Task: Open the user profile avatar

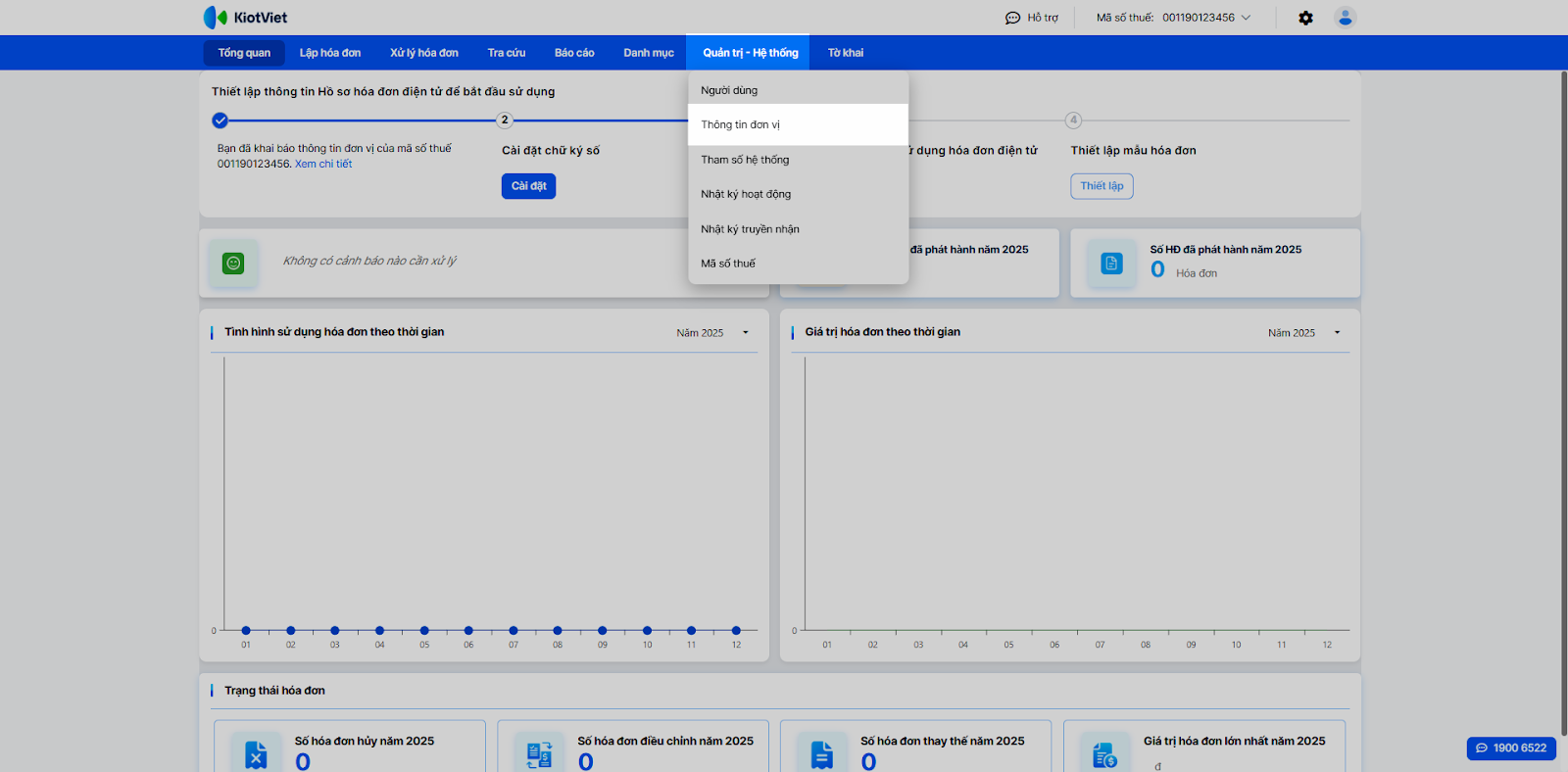Action: [x=1345, y=18]
